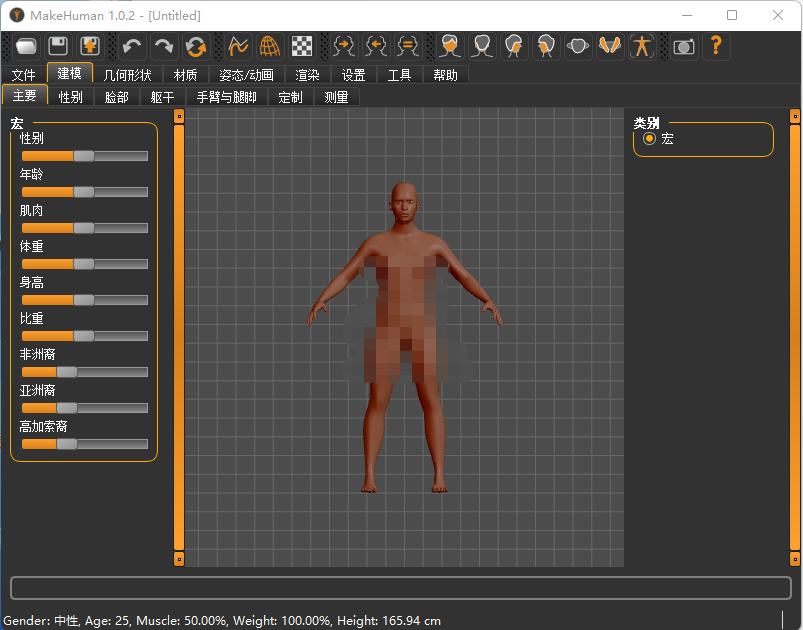
Task: Click the standing figure reset view icon
Action: 642,47
